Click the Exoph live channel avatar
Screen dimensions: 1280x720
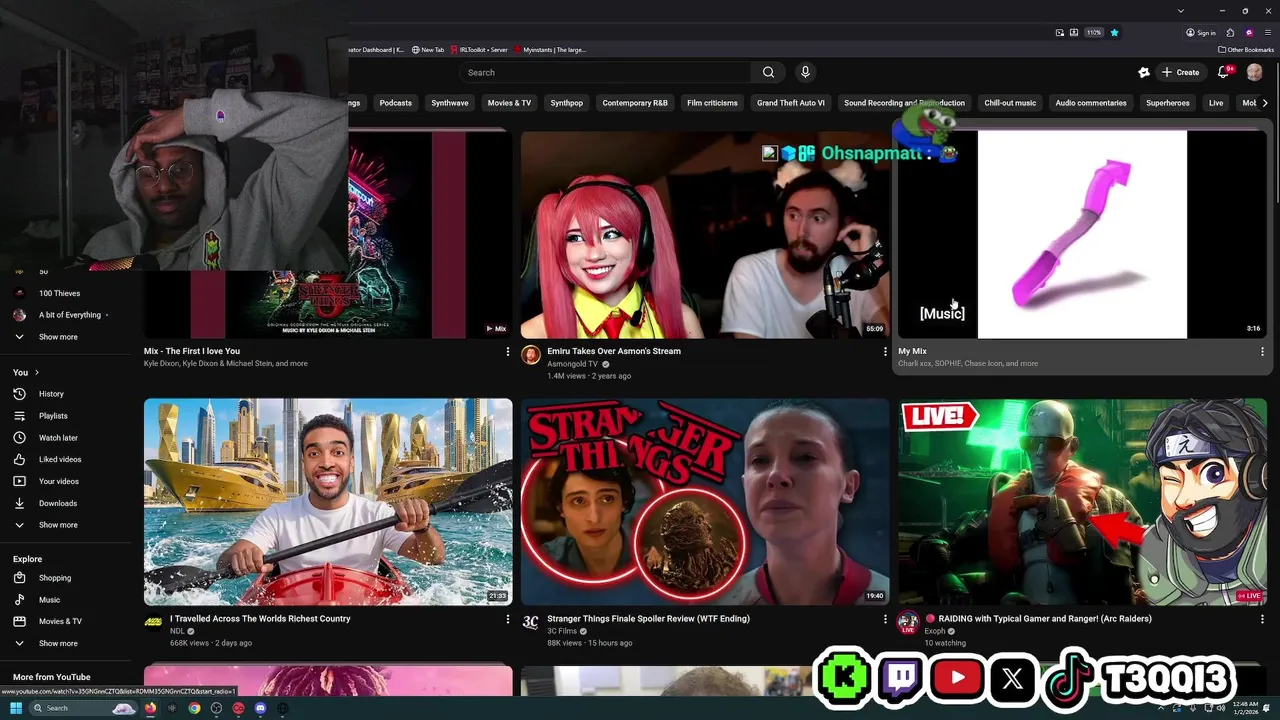[908, 622]
